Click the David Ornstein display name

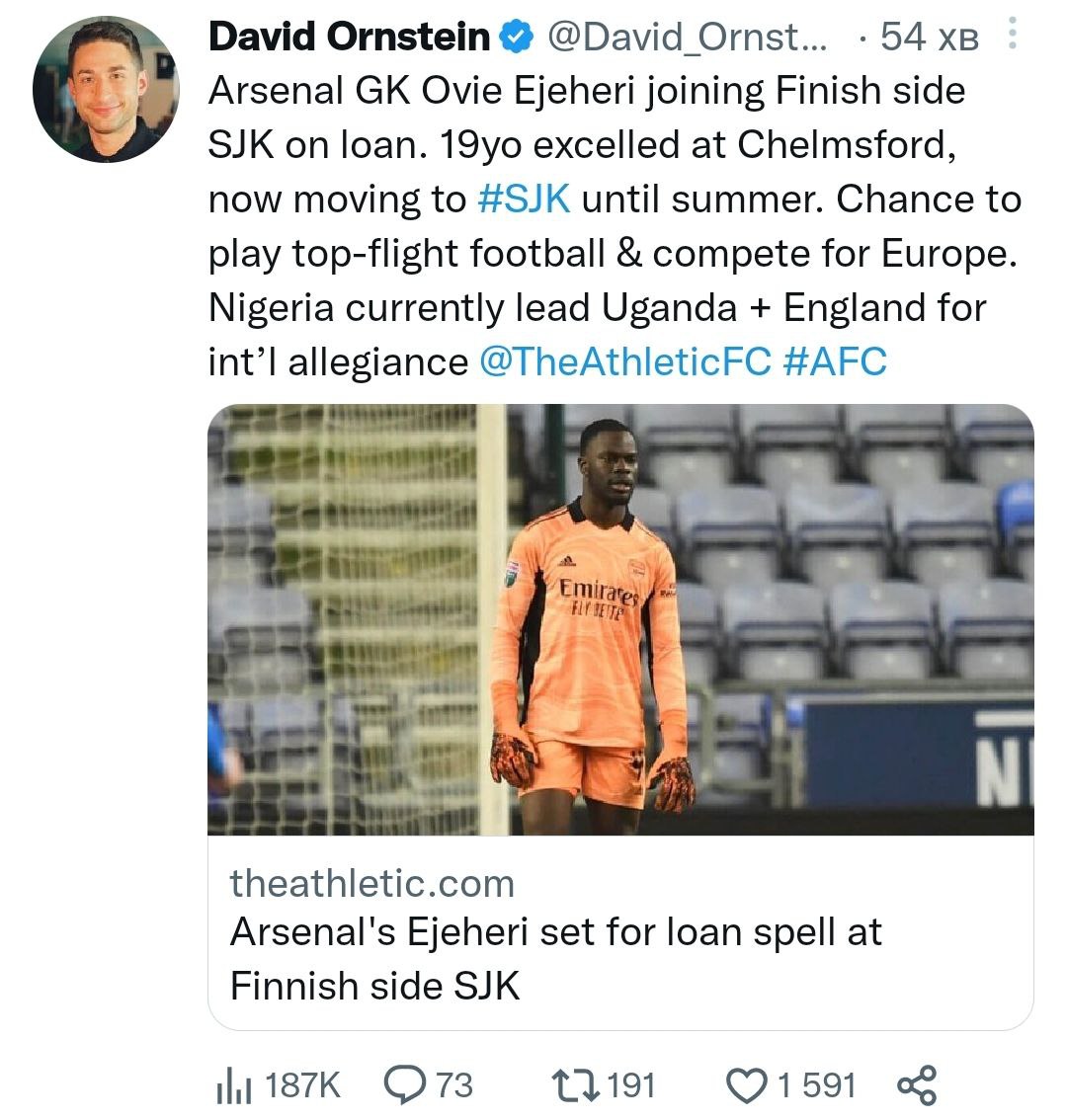pyautogui.click(x=350, y=38)
